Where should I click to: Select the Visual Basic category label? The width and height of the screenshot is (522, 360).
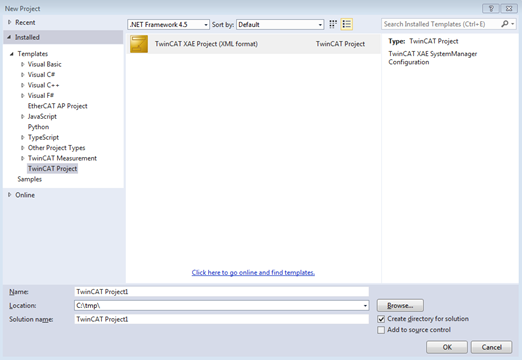pos(44,64)
